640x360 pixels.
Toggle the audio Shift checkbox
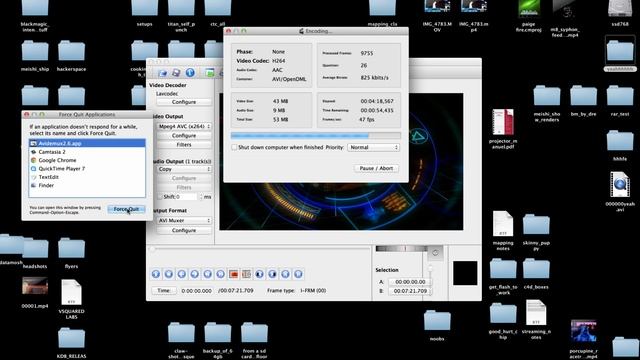pyautogui.click(x=160, y=197)
